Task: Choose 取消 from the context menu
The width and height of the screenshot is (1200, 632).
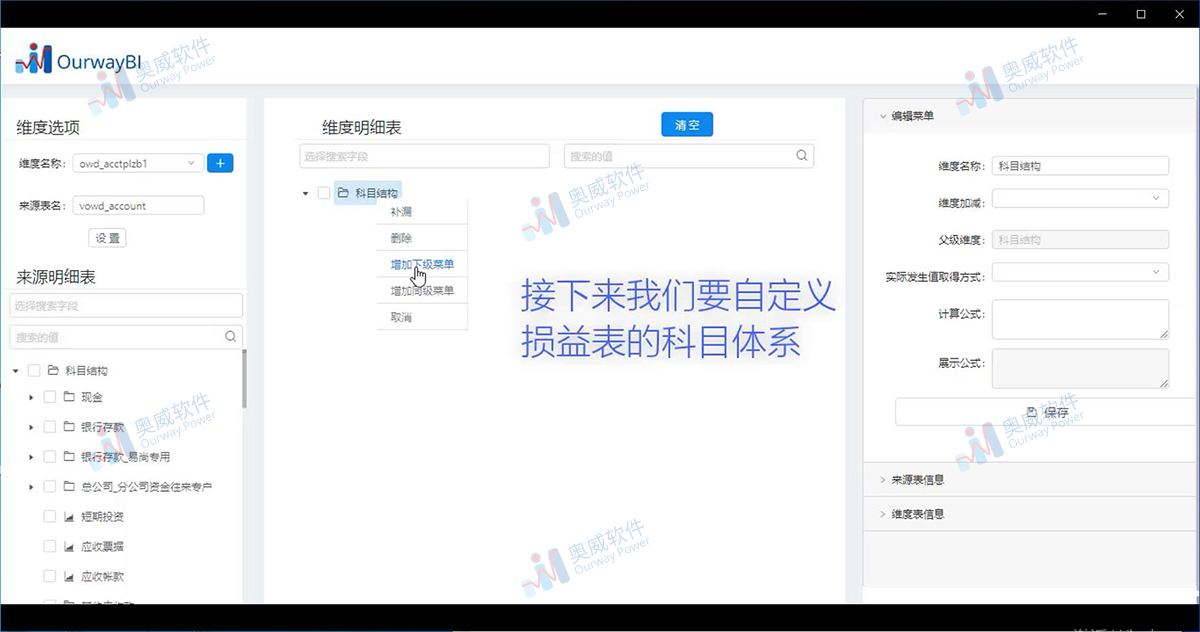Action: click(x=421, y=317)
